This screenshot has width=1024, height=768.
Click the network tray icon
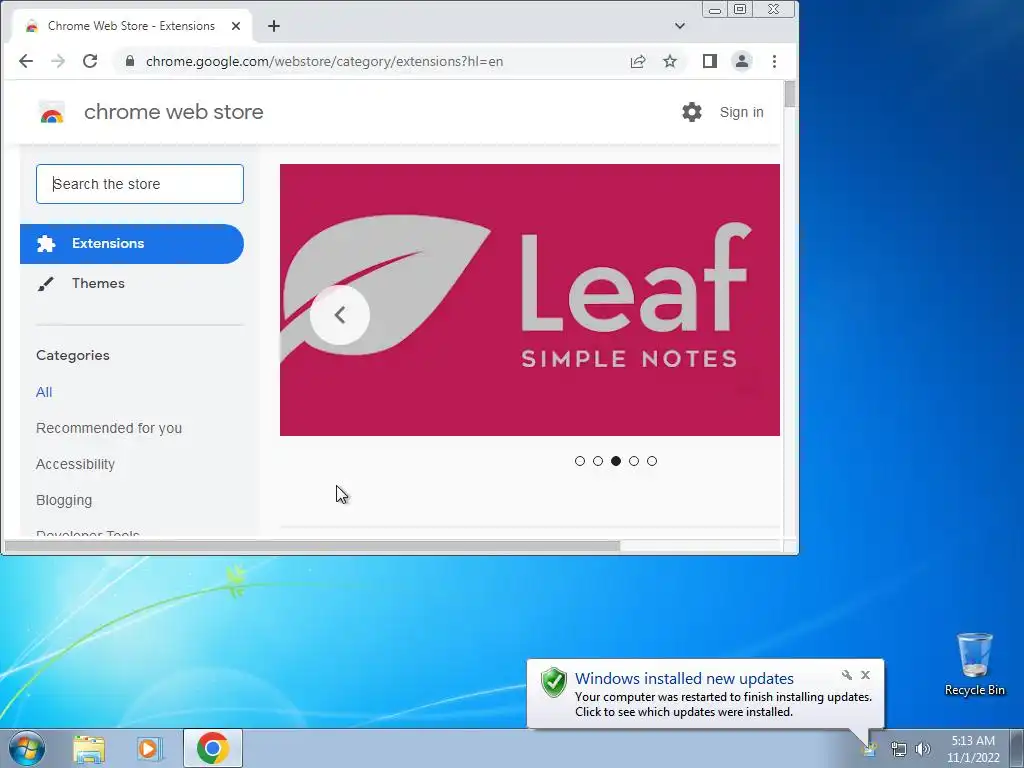(899, 749)
